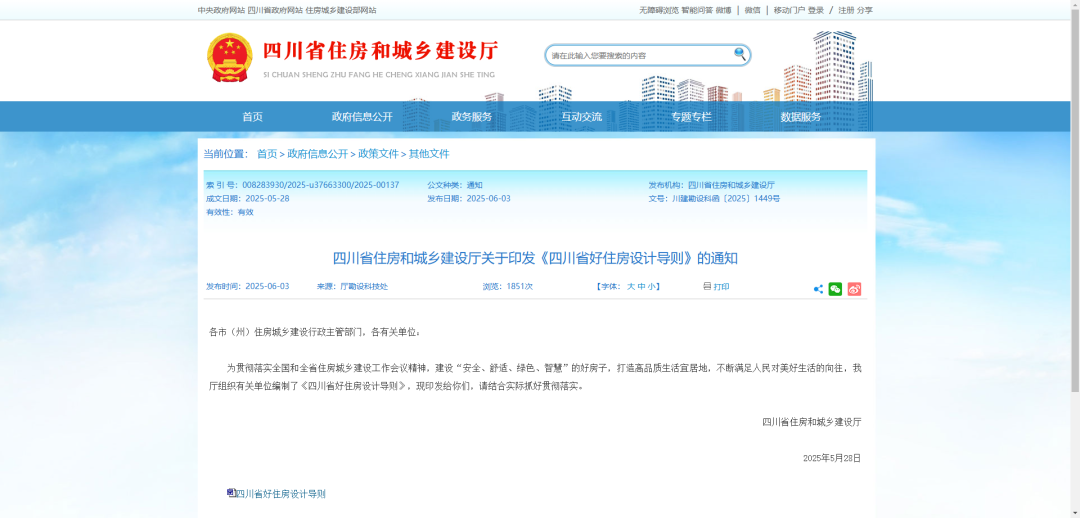Go to 首页 in the breadcrumb
The height and width of the screenshot is (518, 1080).
click(x=267, y=154)
